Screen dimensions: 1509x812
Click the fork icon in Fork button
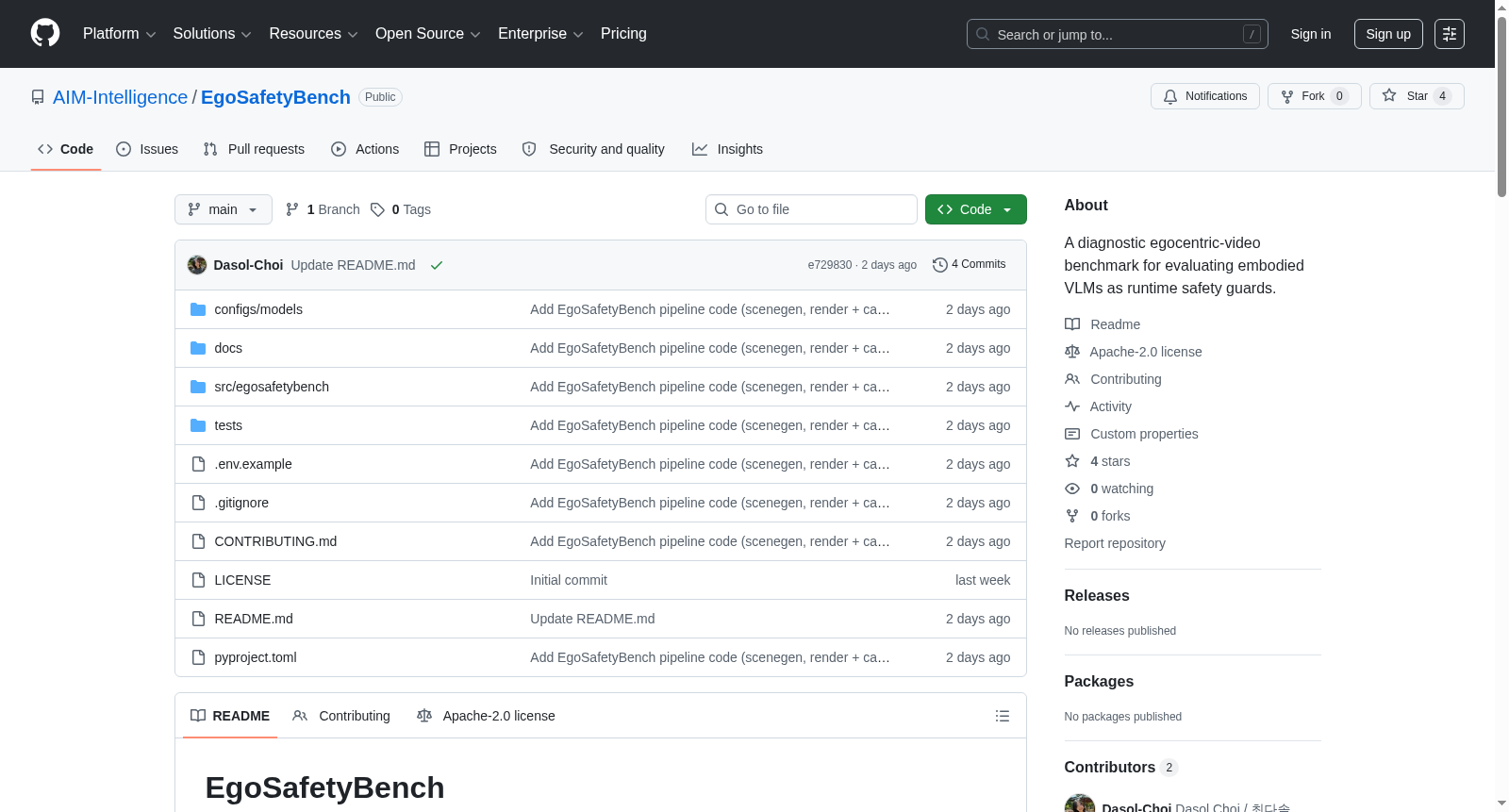click(x=1287, y=96)
